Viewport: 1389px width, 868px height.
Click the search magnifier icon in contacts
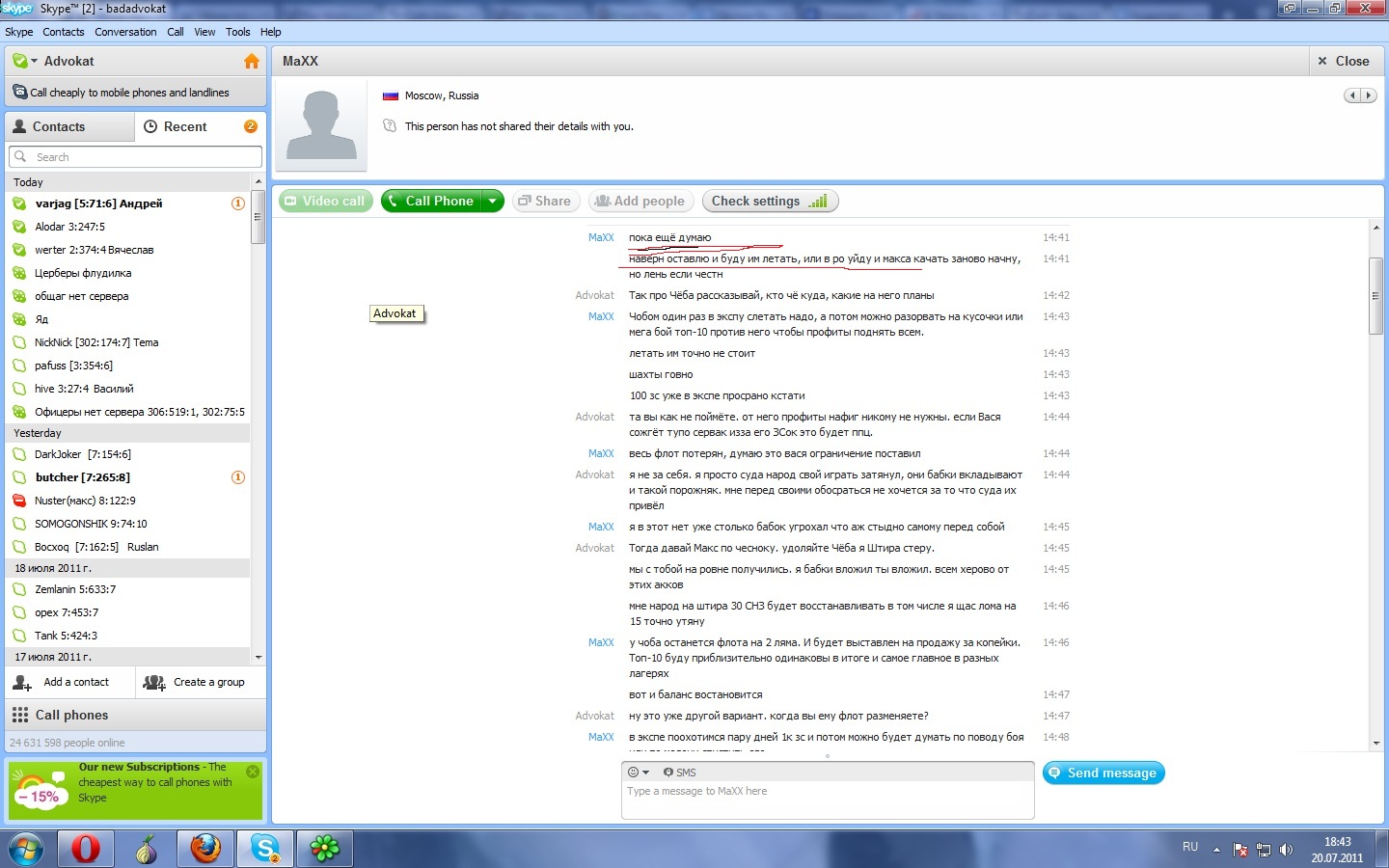coord(20,156)
